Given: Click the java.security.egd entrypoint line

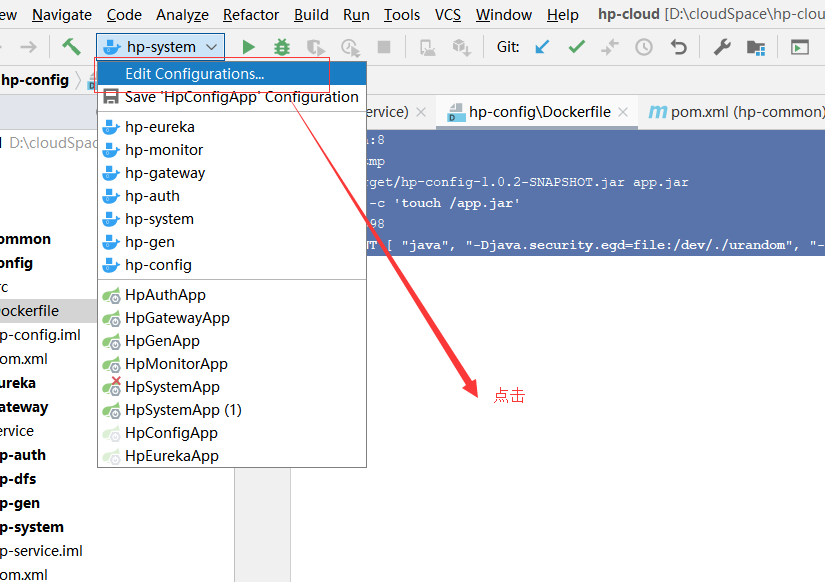Looking at the screenshot, I should (x=596, y=245).
